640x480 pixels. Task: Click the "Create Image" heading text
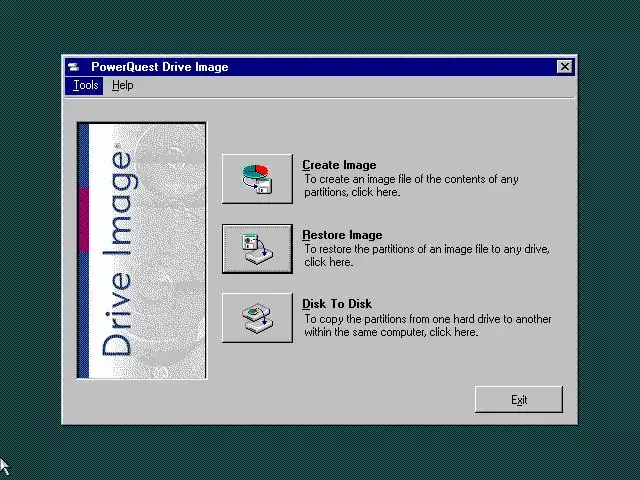click(339, 165)
